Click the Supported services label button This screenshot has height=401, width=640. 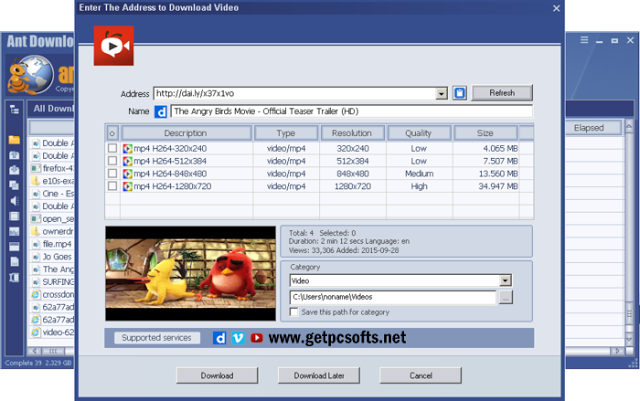coord(157,338)
